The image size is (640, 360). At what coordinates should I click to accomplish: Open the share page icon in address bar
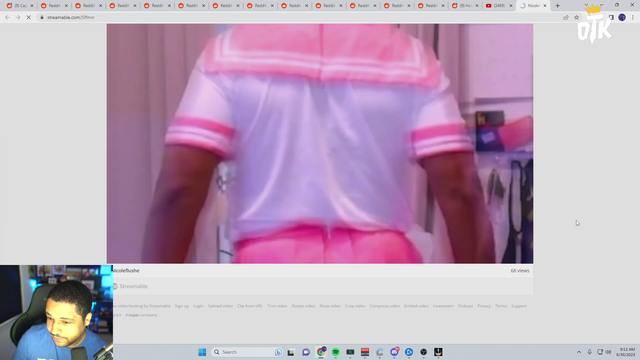click(x=566, y=18)
